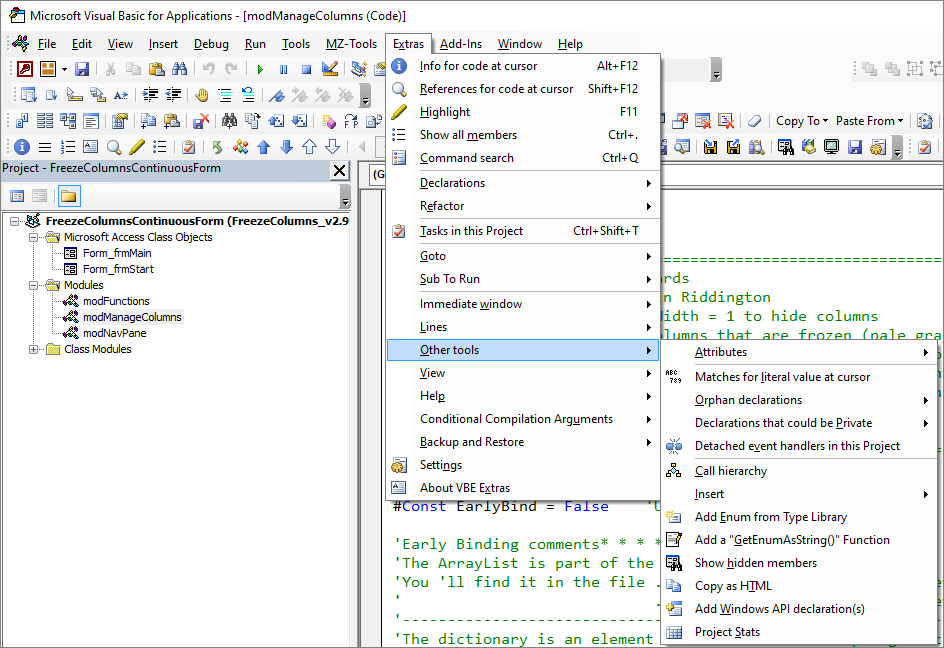Choose Detached event handlers in this Project

click(800, 446)
